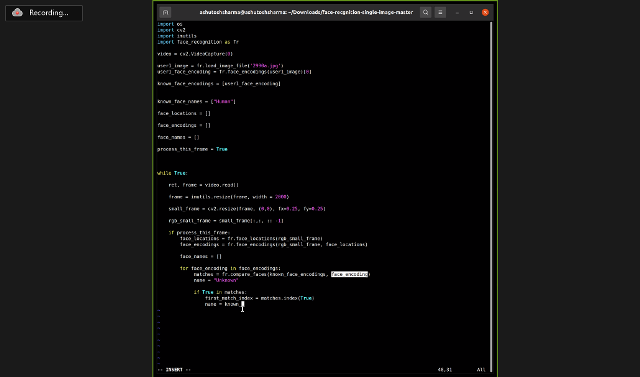640x377 pixels.
Task: Click the 'known_face_names =' line
Action: 196,102
